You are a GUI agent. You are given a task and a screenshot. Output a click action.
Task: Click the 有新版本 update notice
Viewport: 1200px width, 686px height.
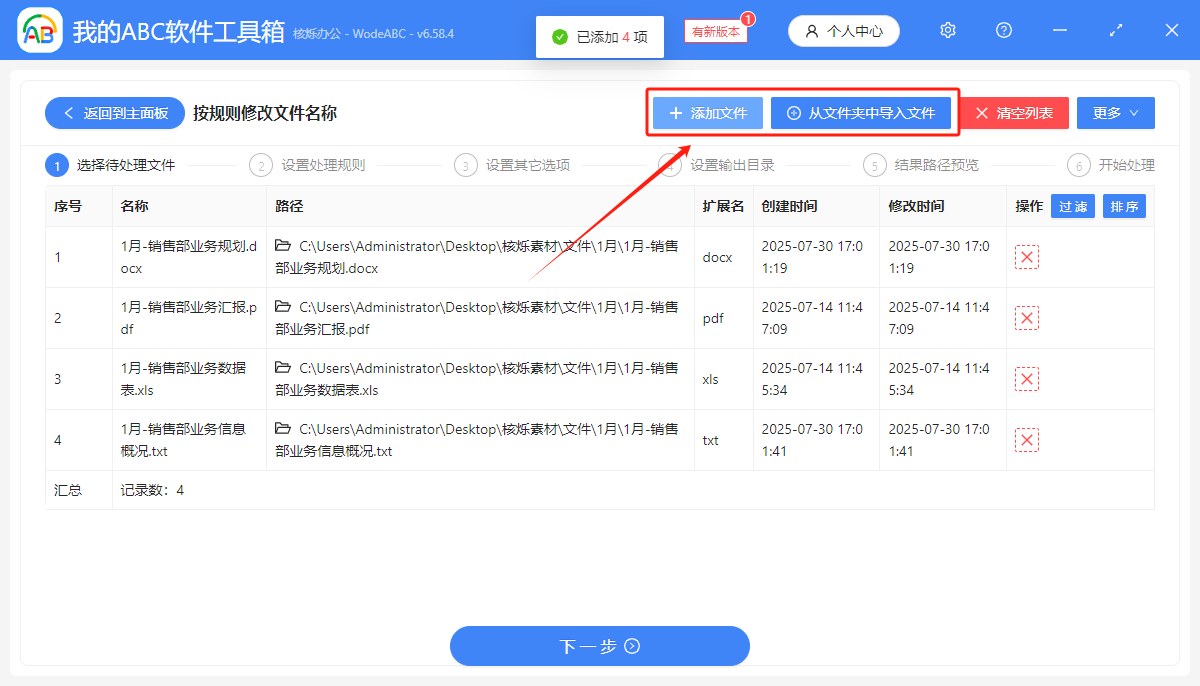tap(714, 31)
